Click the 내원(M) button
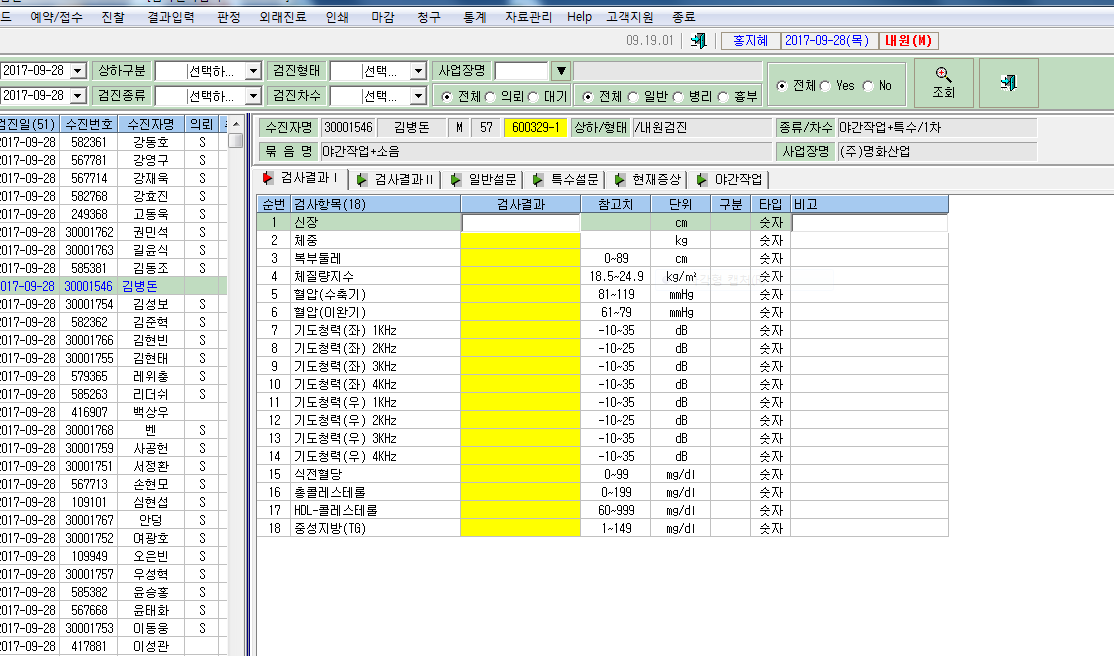Image resolution: width=1114 pixels, height=656 pixels. tap(908, 41)
